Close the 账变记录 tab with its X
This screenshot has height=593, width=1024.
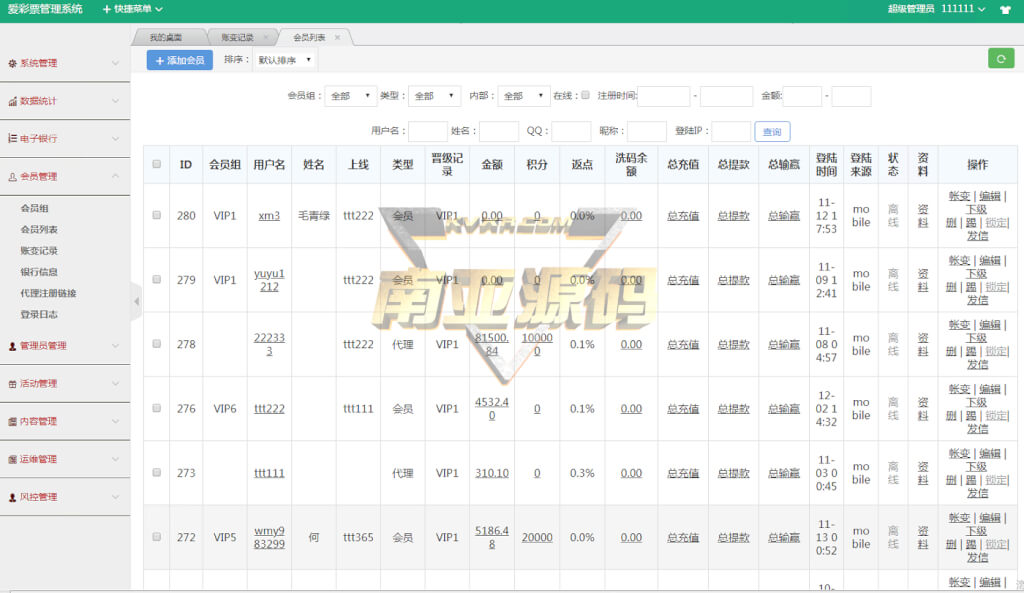point(265,38)
